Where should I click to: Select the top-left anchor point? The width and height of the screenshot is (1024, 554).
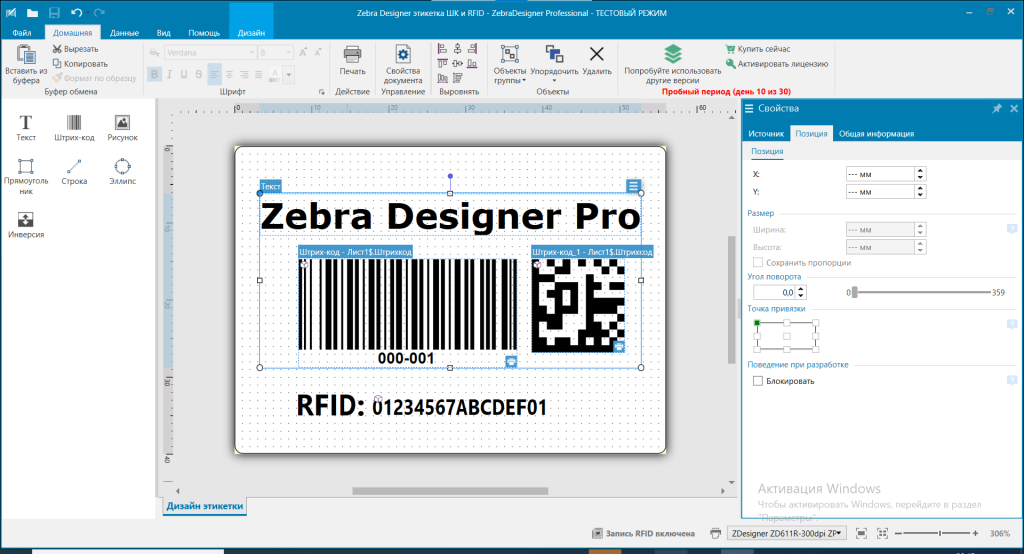click(x=757, y=323)
